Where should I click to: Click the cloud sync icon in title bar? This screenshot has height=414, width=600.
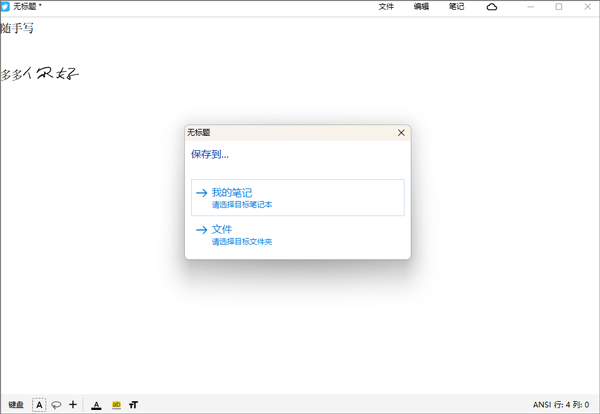pyautogui.click(x=492, y=7)
